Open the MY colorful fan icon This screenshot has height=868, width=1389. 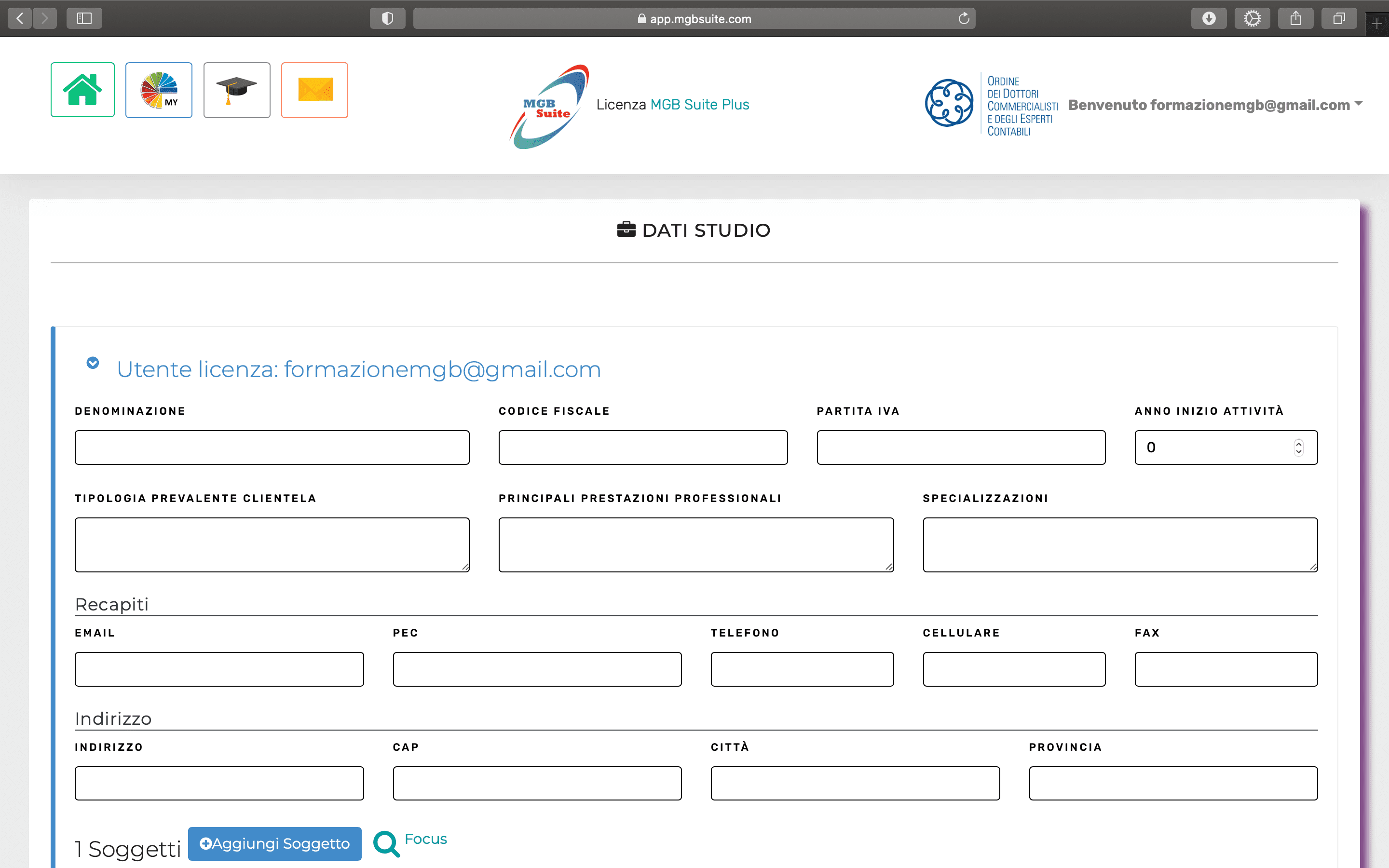[159, 90]
